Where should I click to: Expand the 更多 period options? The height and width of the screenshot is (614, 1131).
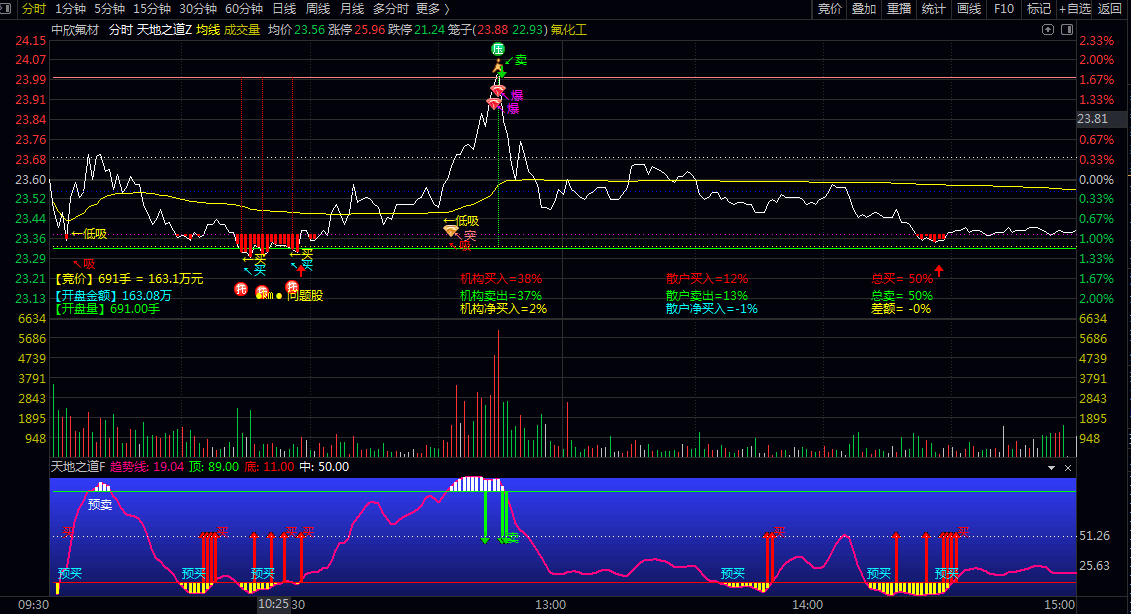433,9
